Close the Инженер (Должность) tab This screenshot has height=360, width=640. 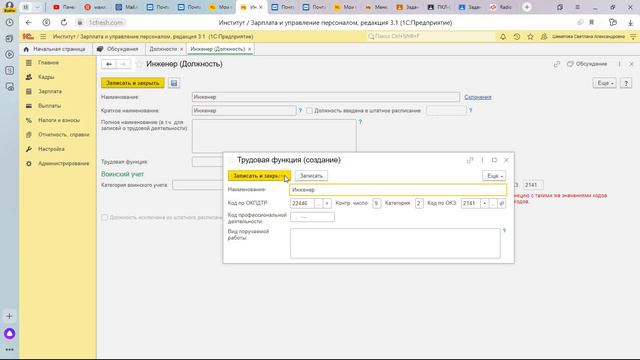click(x=249, y=49)
